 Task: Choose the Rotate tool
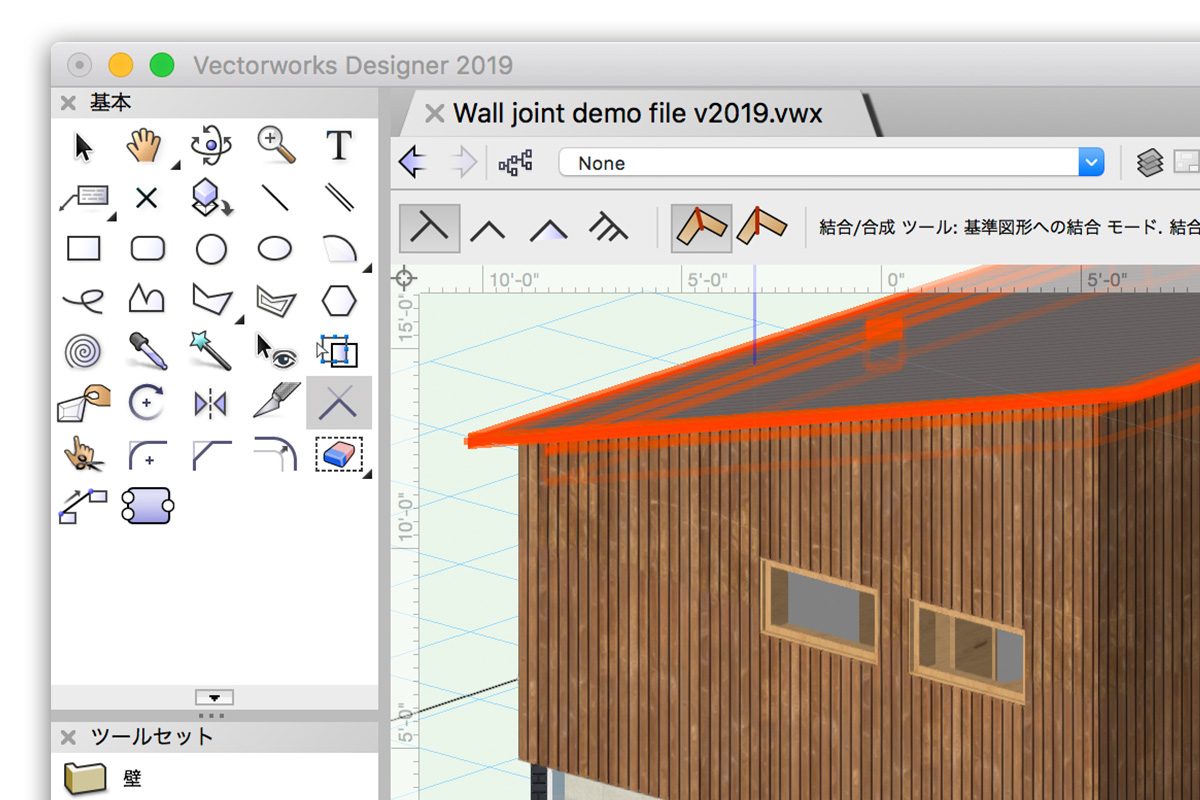point(147,402)
